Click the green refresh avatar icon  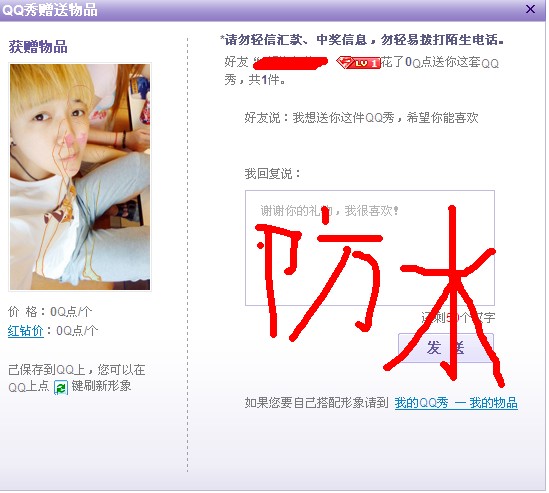coord(61,388)
